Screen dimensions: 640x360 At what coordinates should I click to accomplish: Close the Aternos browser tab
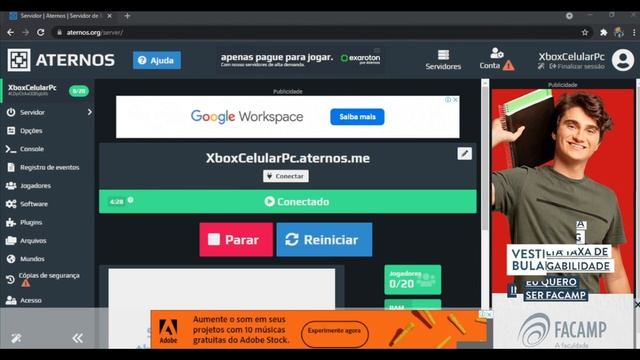109,16
